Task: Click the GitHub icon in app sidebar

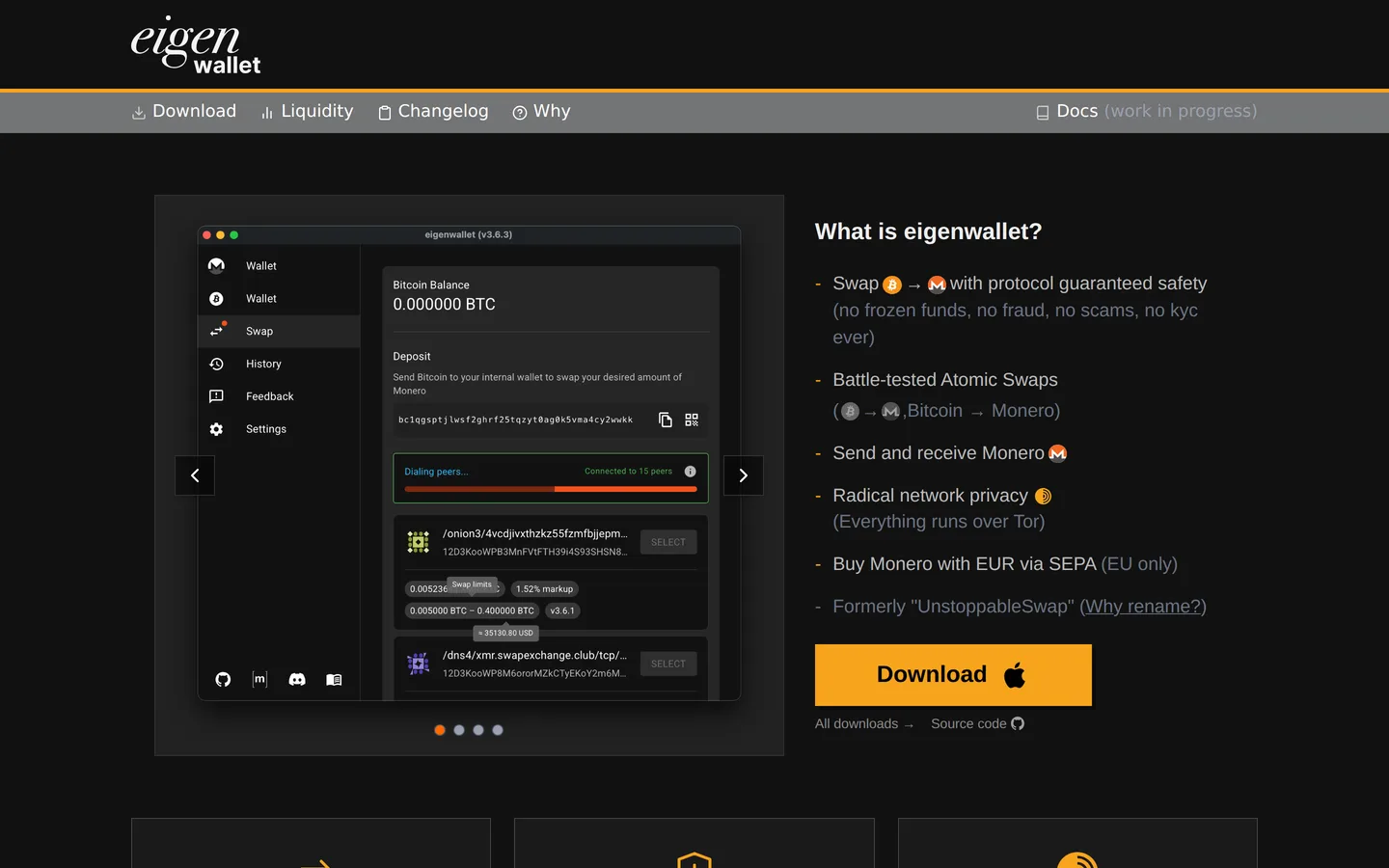Action: click(x=223, y=680)
